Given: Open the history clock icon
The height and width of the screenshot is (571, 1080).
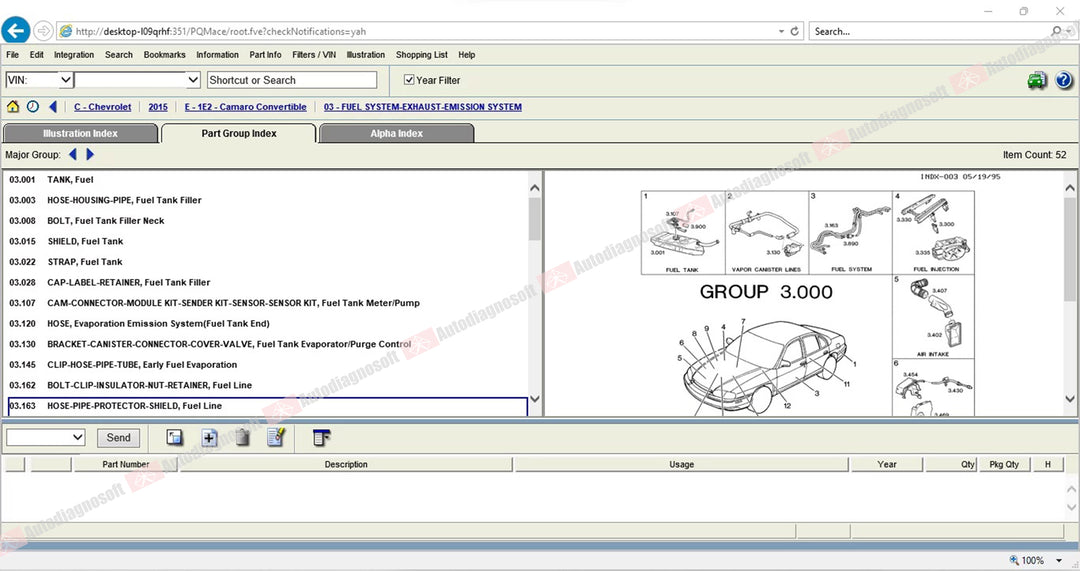Looking at the screenshot, I should (x=32, y=107).
